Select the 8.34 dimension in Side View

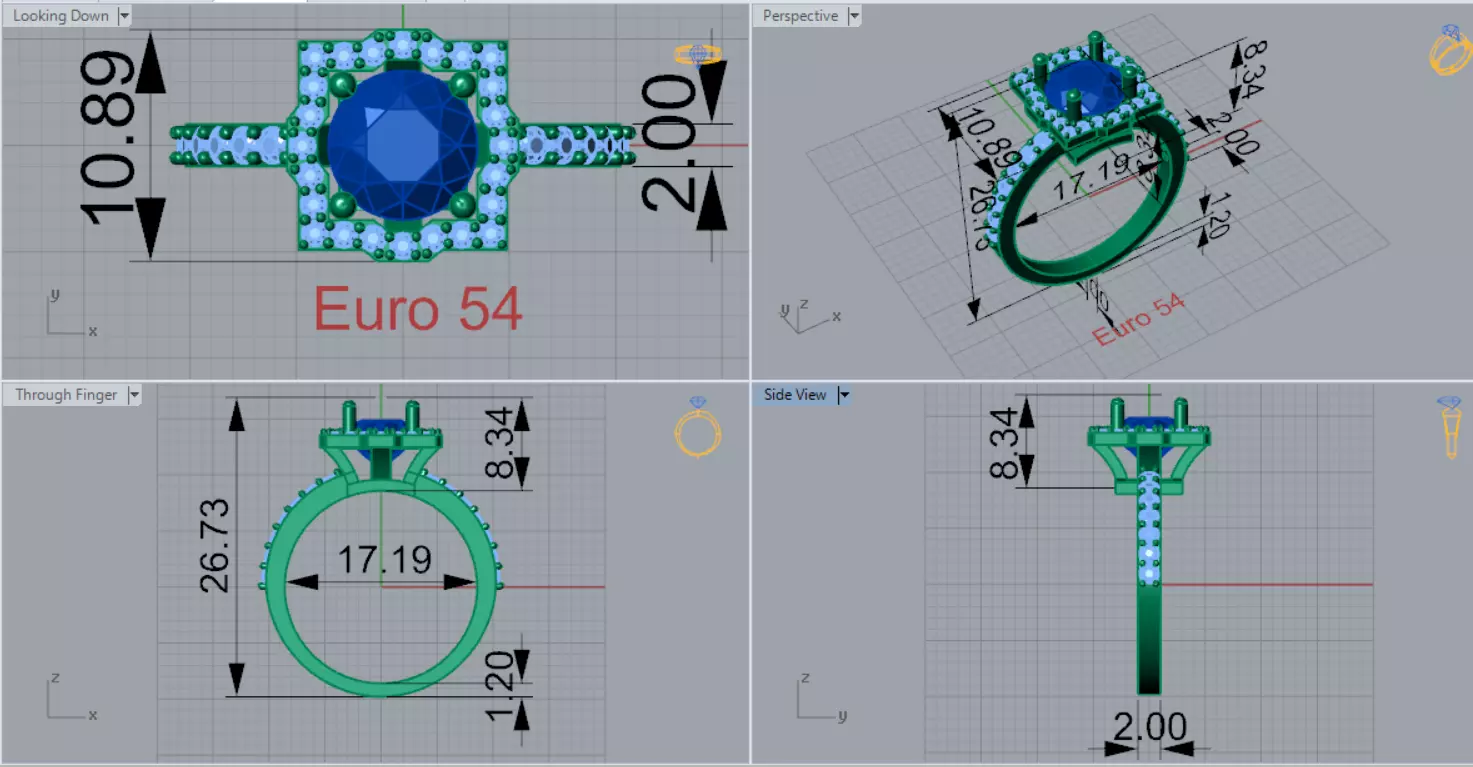1004,442
